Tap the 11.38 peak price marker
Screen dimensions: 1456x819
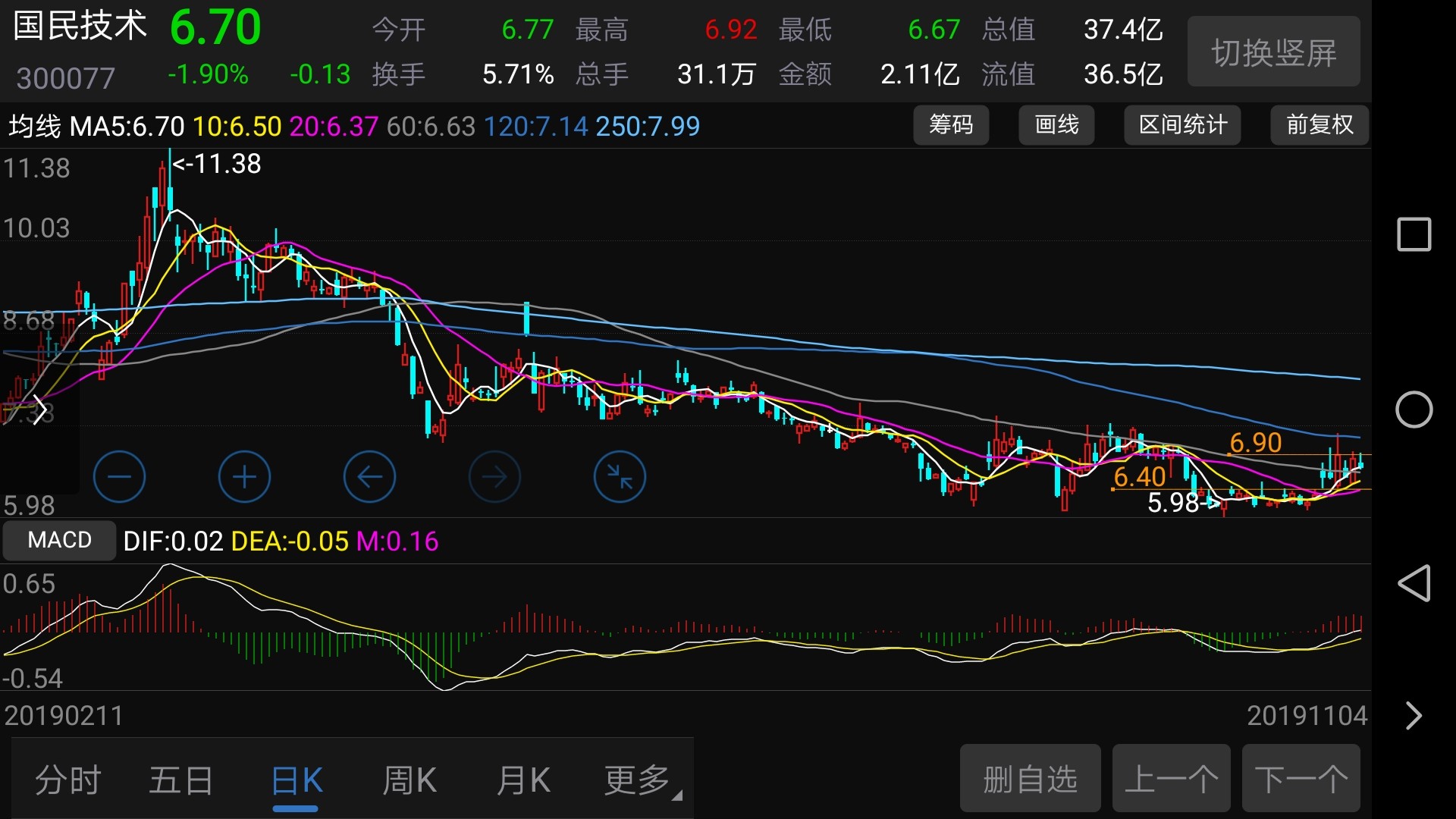click(217, 164)
